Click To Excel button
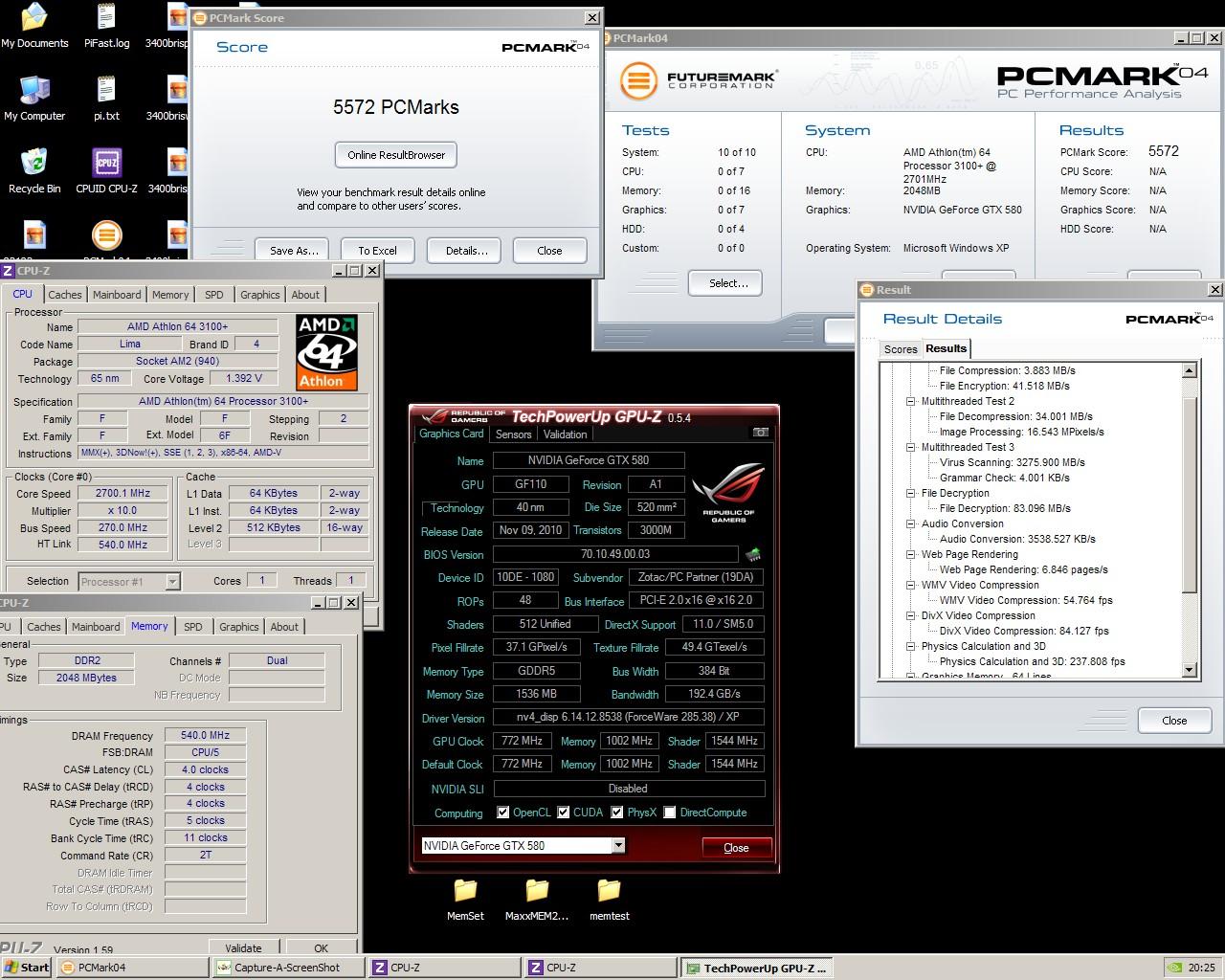The width and height of the screenshot is (1225, 980). tap(377, 251)
